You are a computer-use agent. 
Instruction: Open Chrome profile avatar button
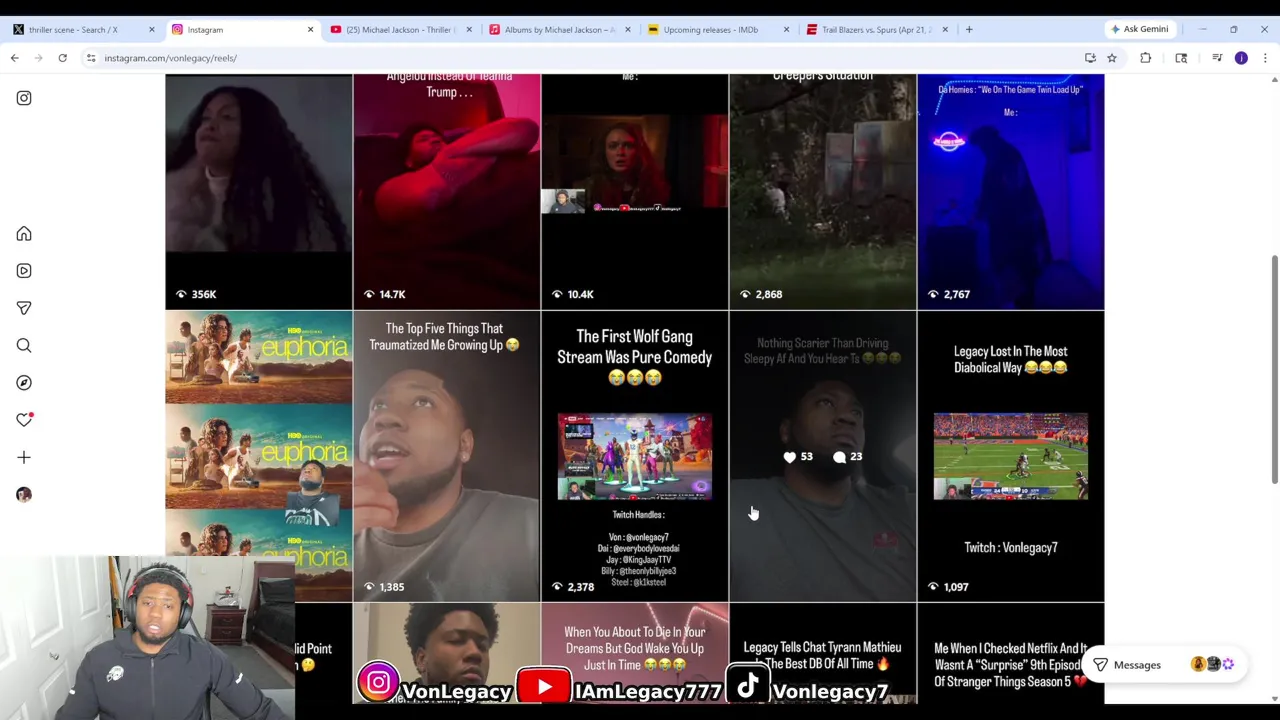(x=1241, y=58)
